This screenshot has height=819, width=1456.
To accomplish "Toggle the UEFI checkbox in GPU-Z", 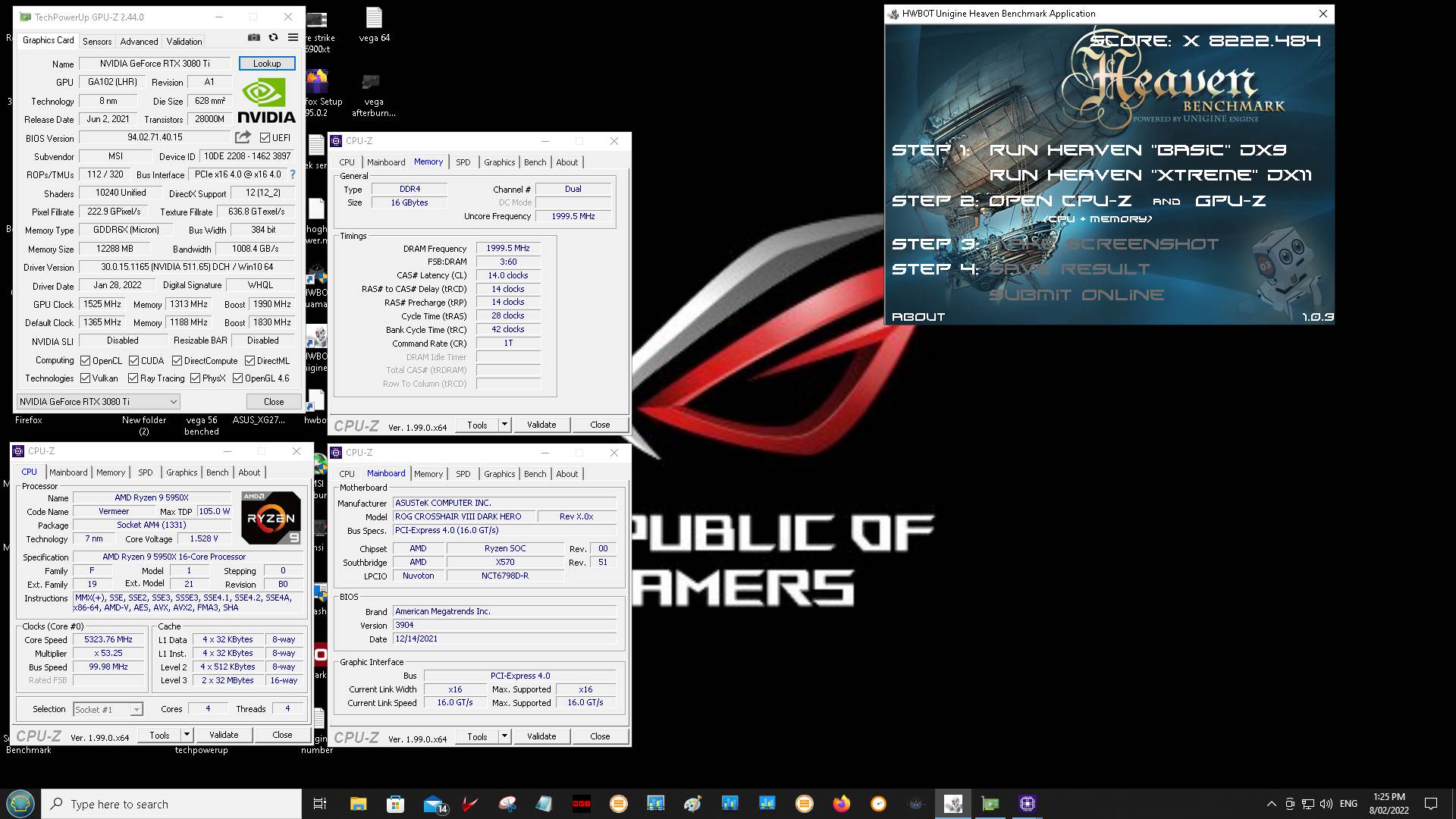I will point(265,138).
